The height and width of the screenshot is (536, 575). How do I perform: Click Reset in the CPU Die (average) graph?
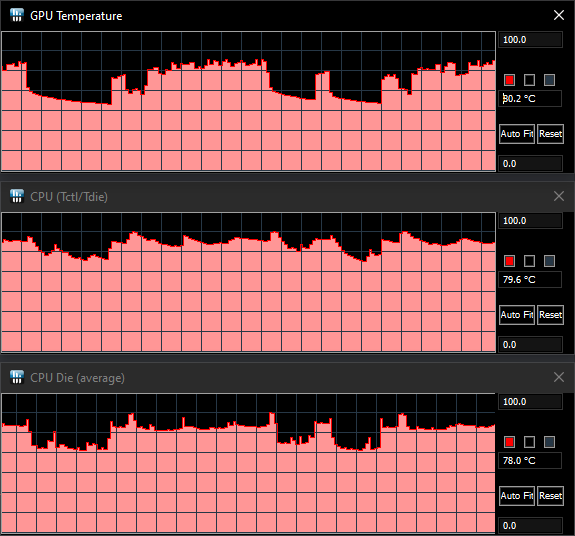550,496
